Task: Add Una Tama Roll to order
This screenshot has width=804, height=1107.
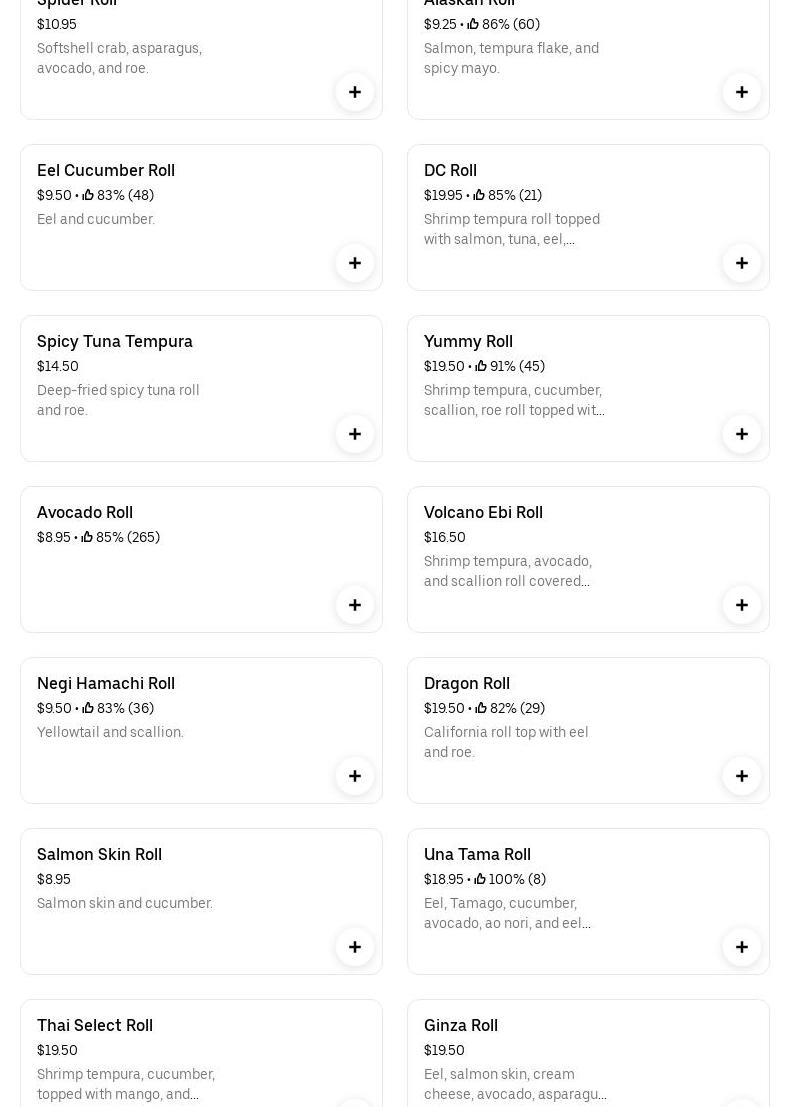Action: 742,947
